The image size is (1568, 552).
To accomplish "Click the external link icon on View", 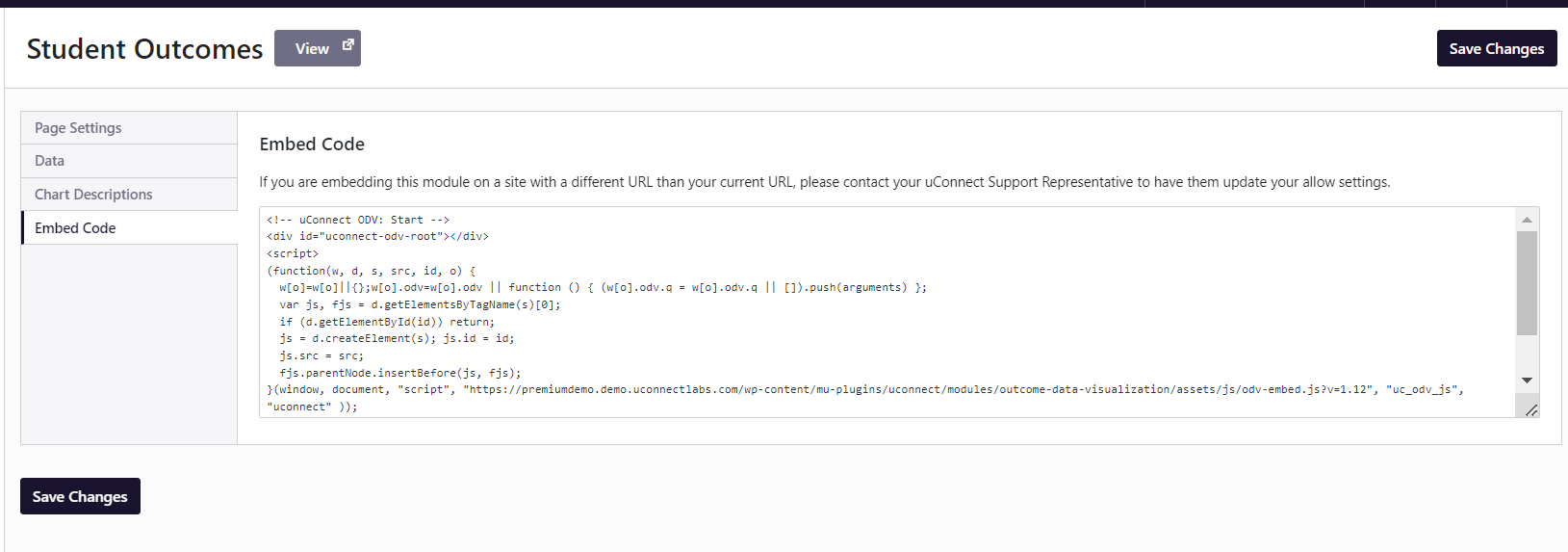I will pos(347,45).
